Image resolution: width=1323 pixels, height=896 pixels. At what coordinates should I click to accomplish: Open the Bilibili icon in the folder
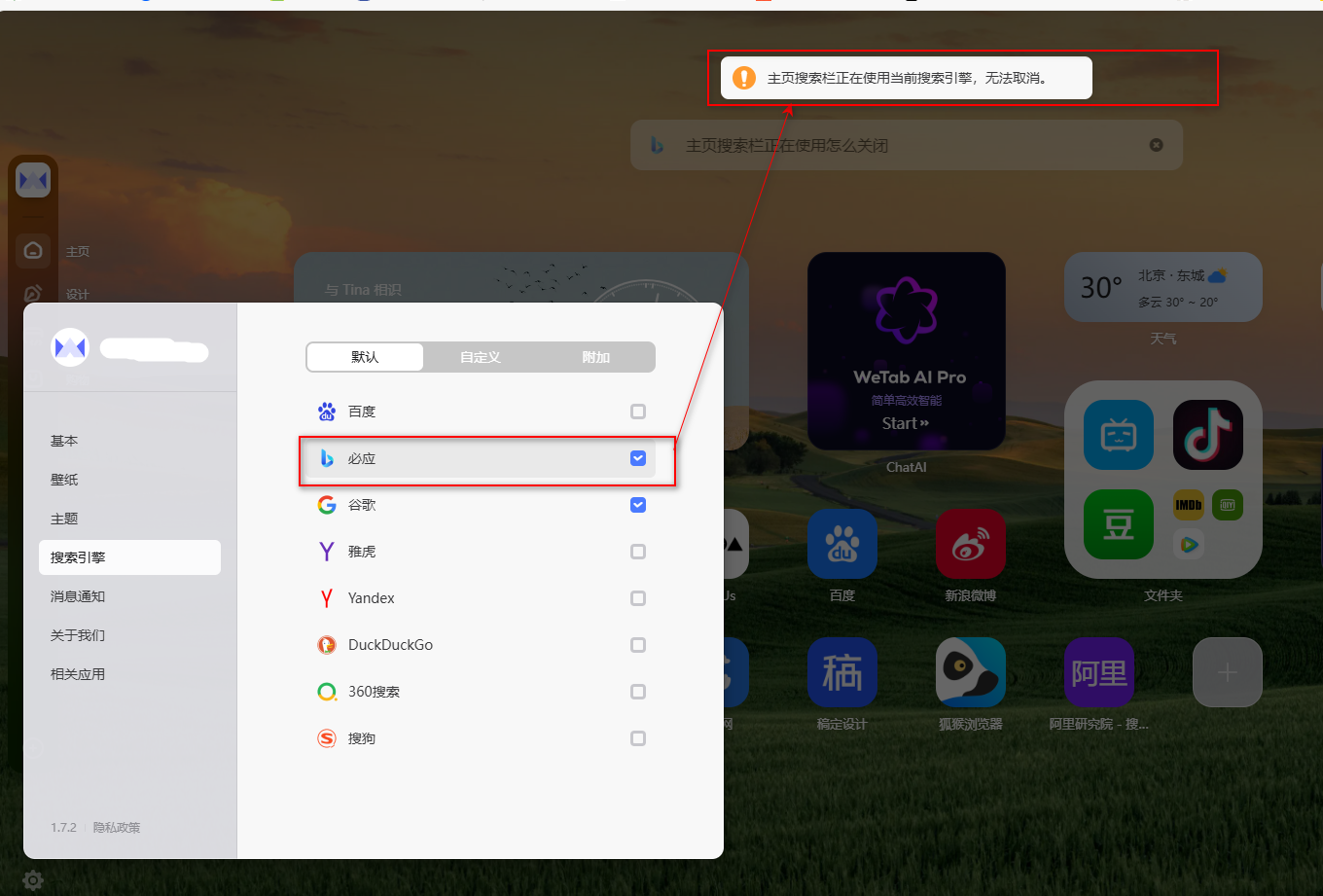(x=1119, y=435)
